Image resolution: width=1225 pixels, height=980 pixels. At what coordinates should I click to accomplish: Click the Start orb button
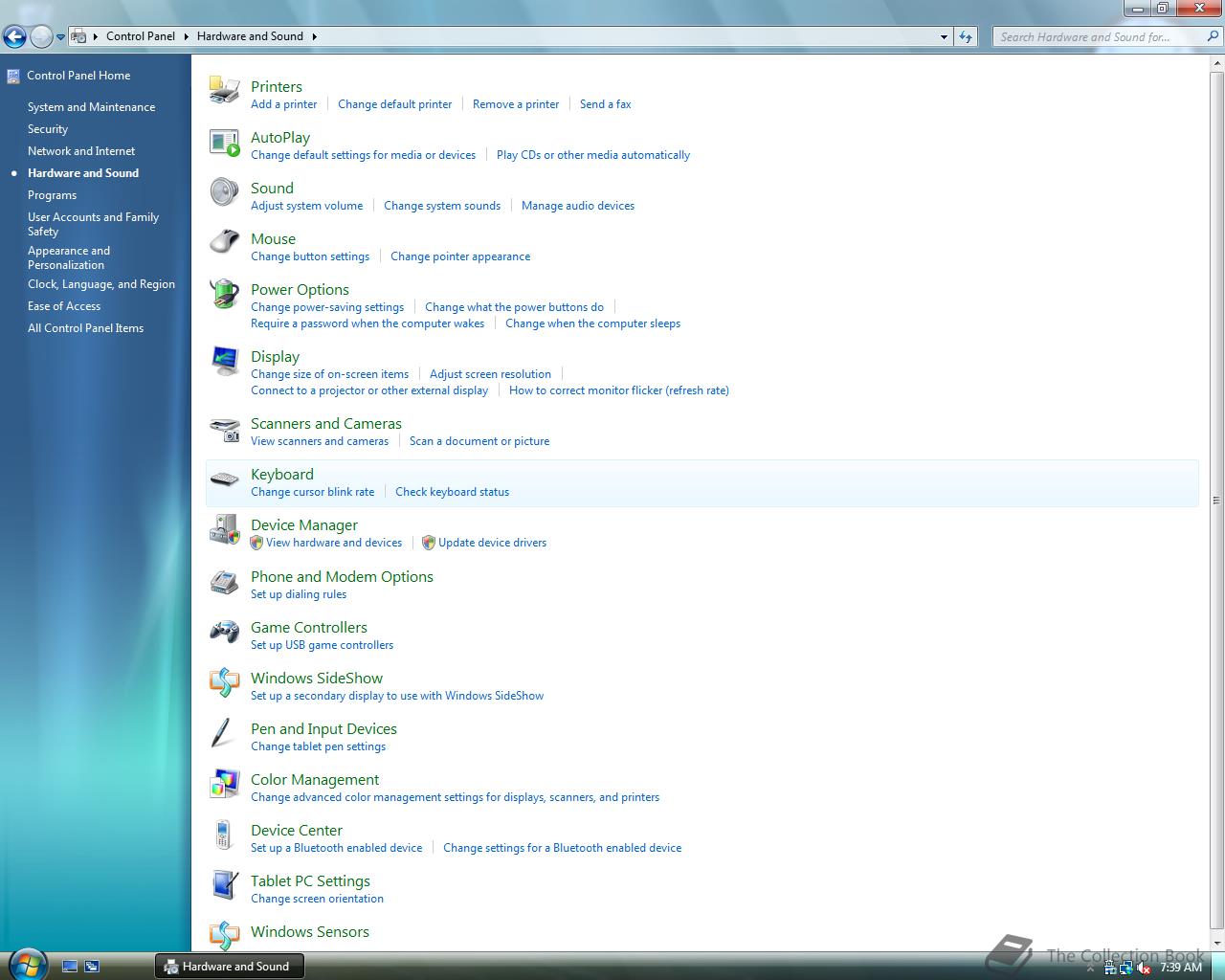(x=26, y=964)
